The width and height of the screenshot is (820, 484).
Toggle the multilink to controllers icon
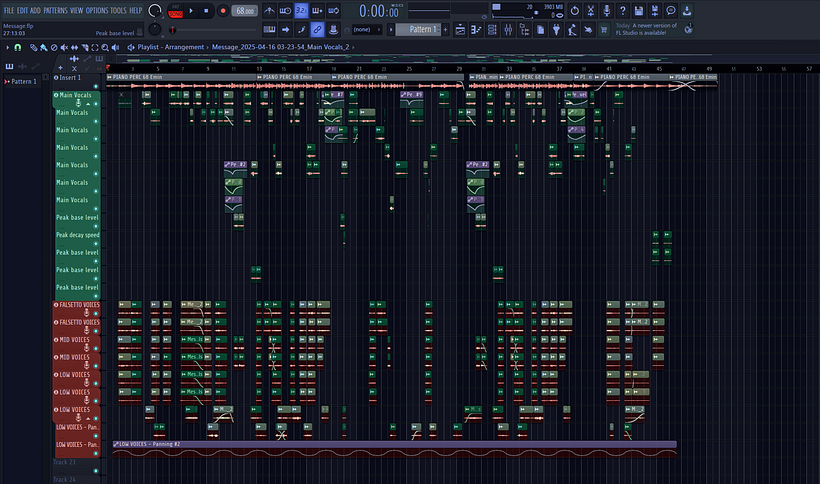tap(333, 30)
